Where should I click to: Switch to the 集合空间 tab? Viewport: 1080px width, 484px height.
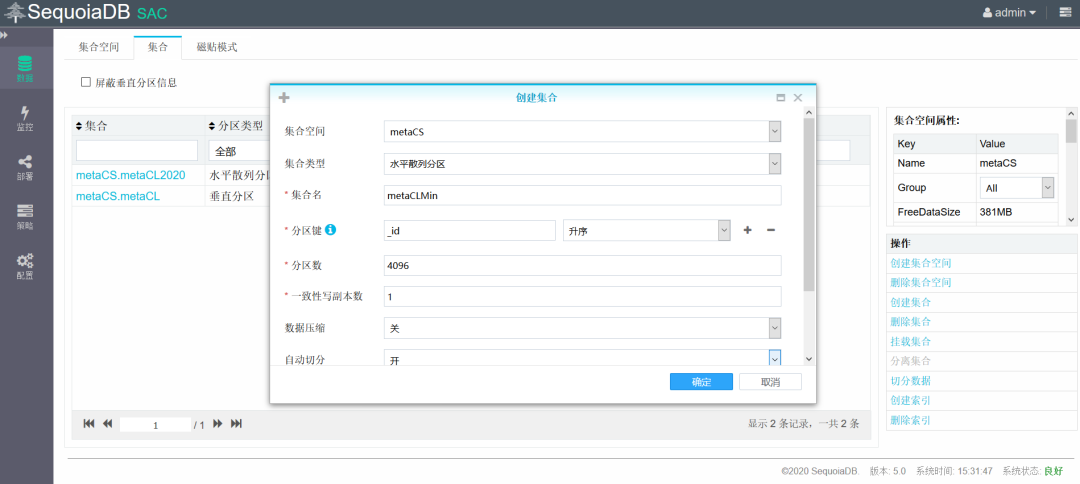click(99, 47)
